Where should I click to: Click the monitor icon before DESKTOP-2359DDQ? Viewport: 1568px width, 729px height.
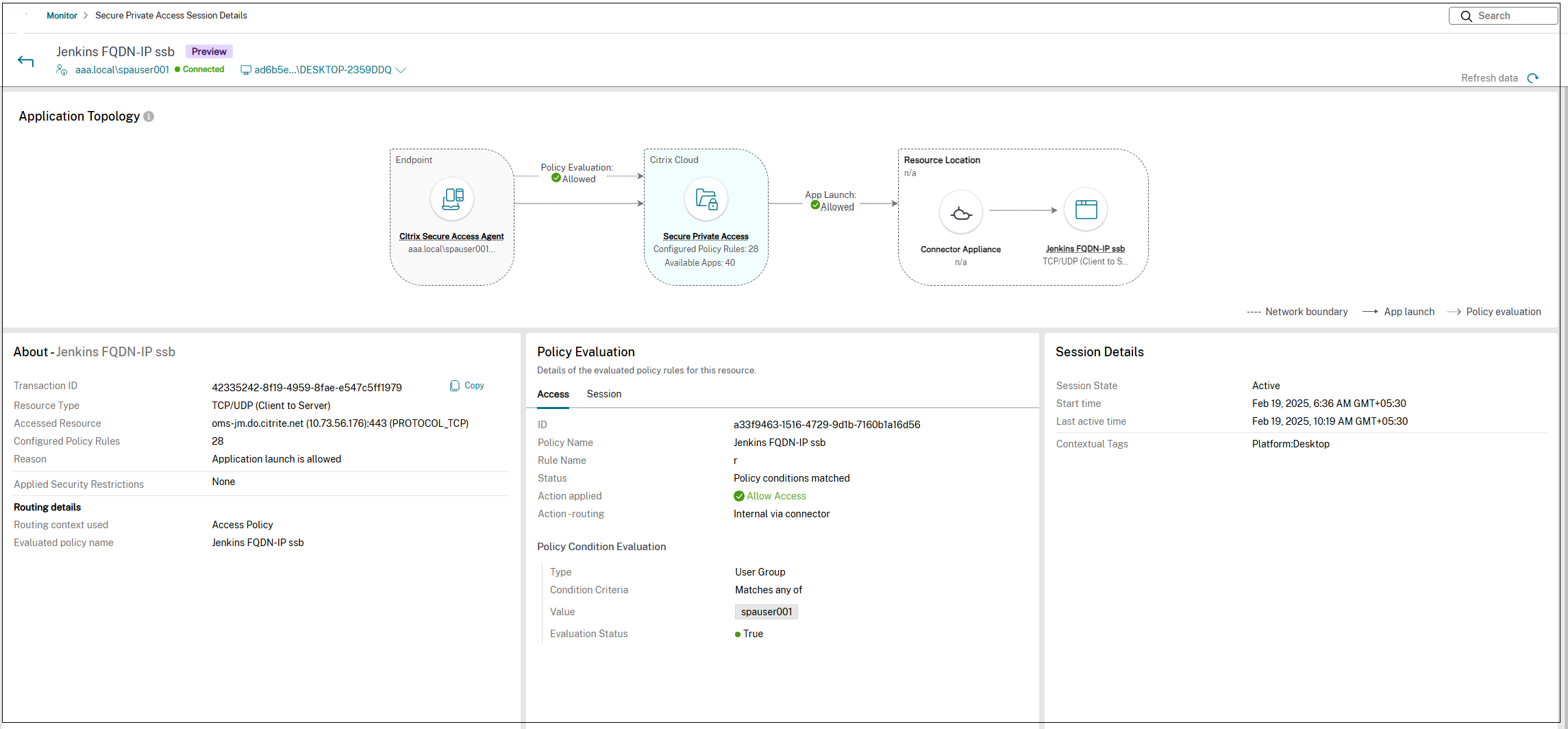pos(245,69)
